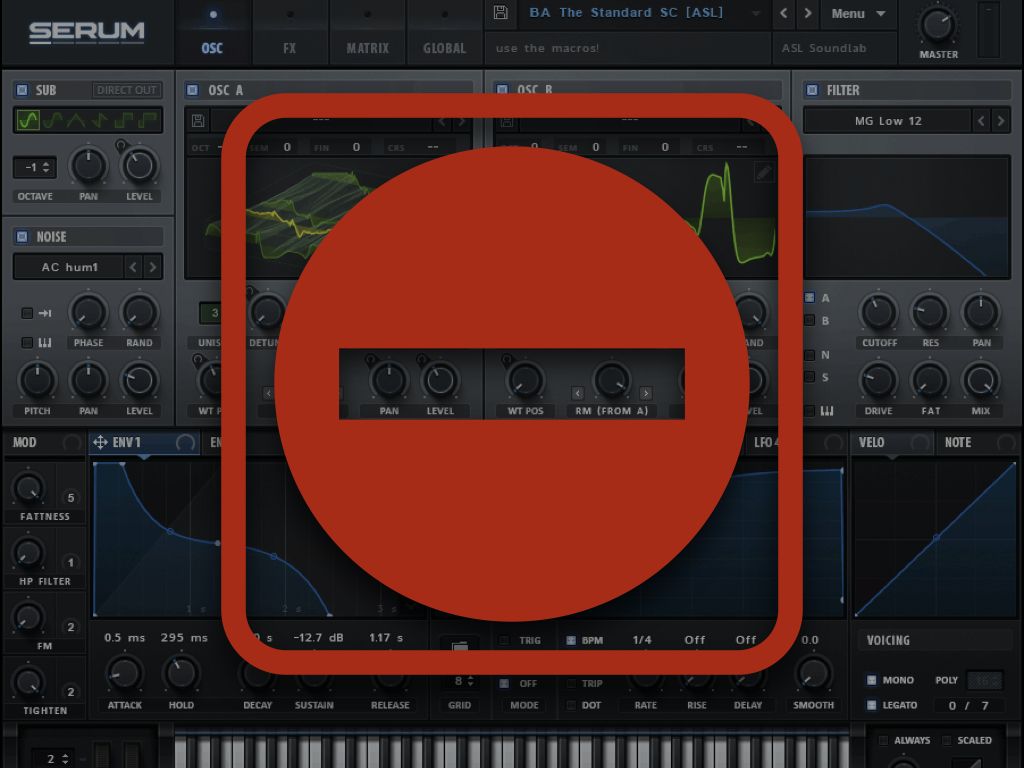Click the filter Res knob
1024x768 pixels.
point(930,312)
